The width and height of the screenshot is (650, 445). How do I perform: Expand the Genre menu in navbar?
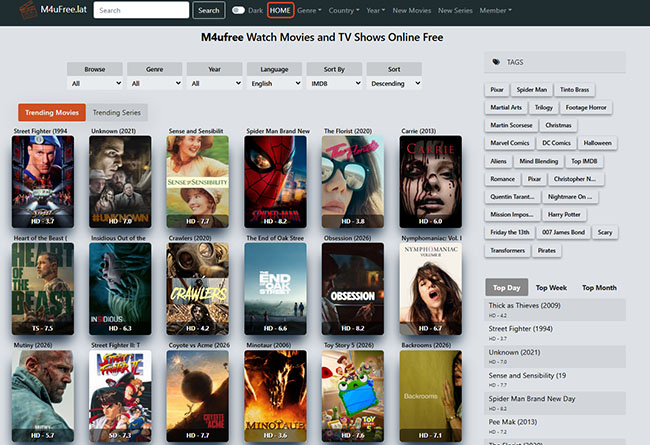click(309, 10)
